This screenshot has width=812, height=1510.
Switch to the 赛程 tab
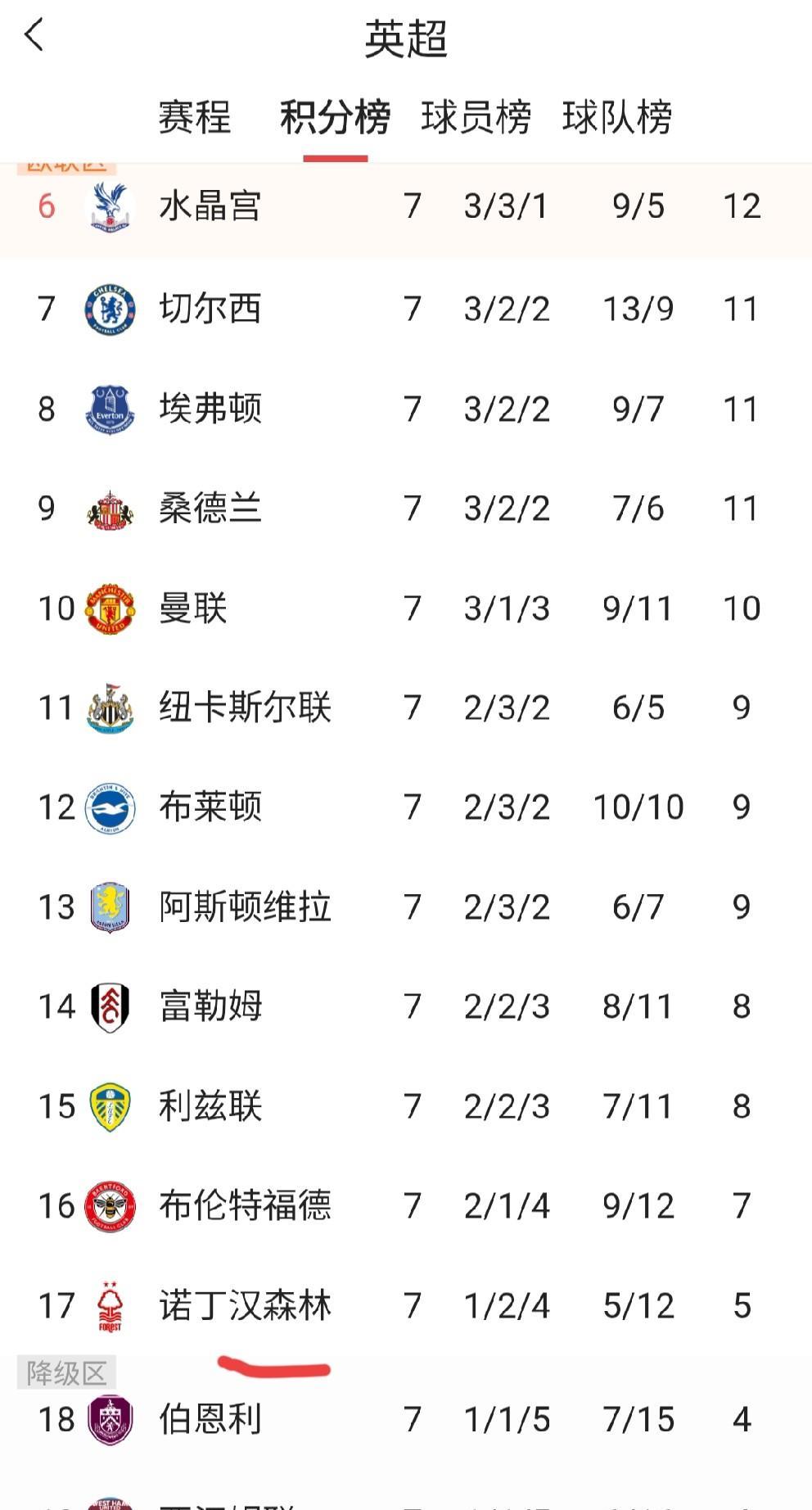(x=194, y=117)
